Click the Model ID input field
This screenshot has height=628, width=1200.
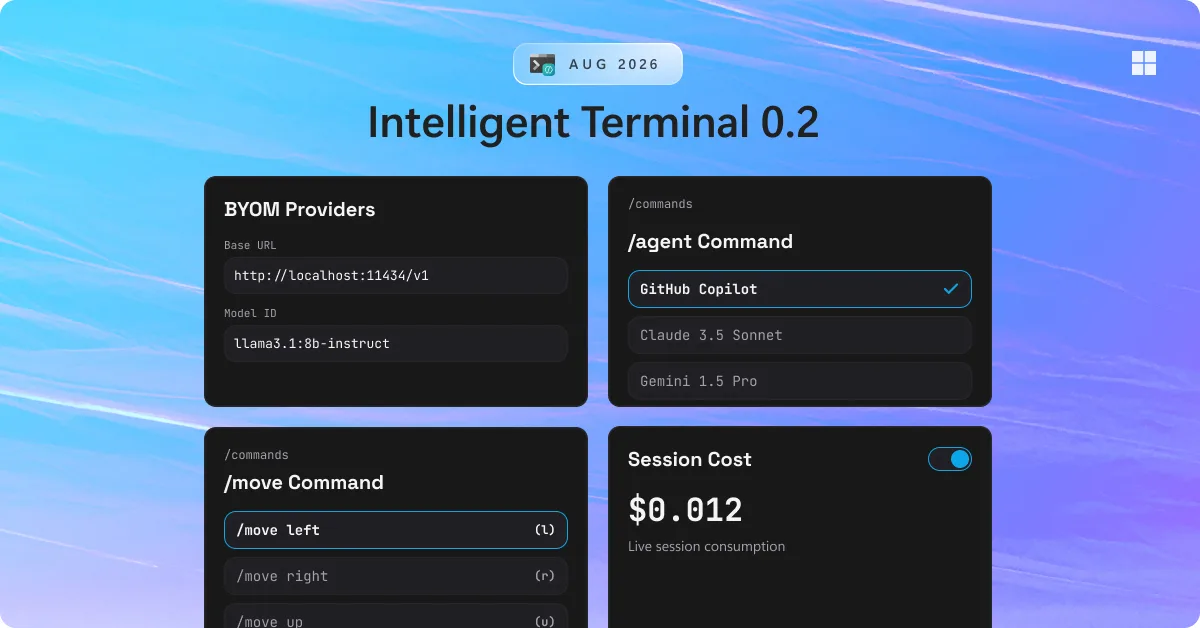pyautogui.click(x=396, y=343)
